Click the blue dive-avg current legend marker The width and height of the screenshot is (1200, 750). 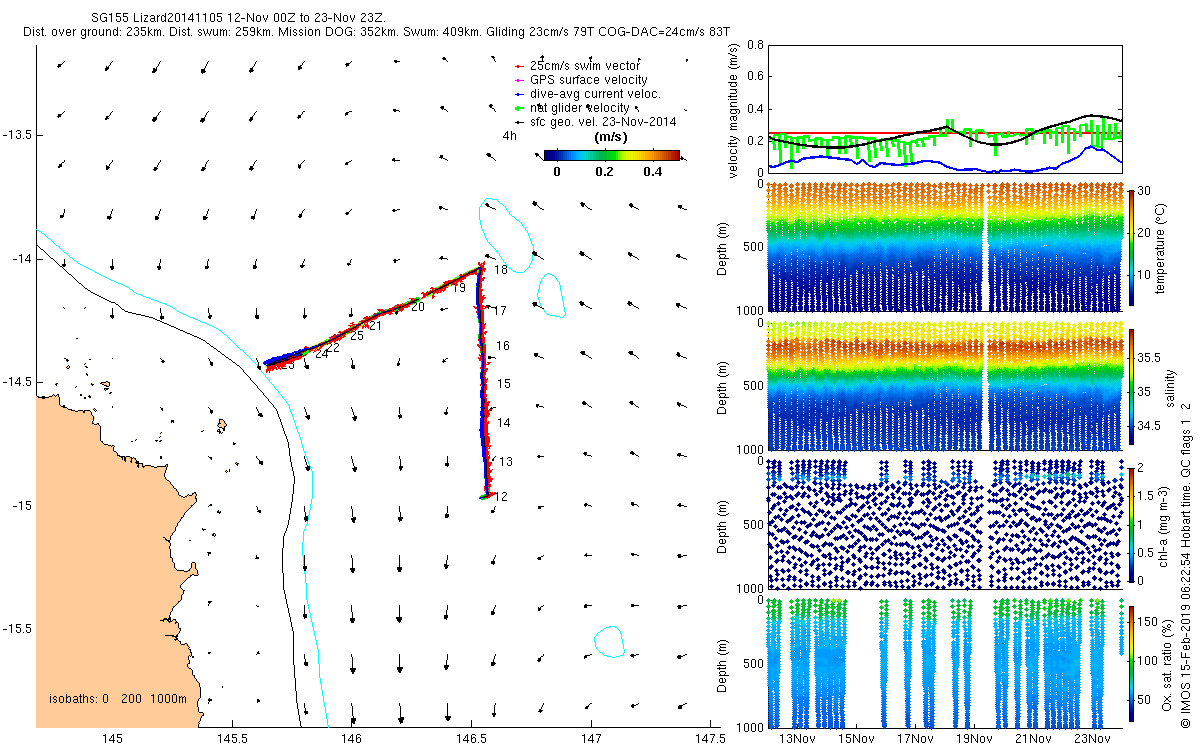[x=519, y=94]
